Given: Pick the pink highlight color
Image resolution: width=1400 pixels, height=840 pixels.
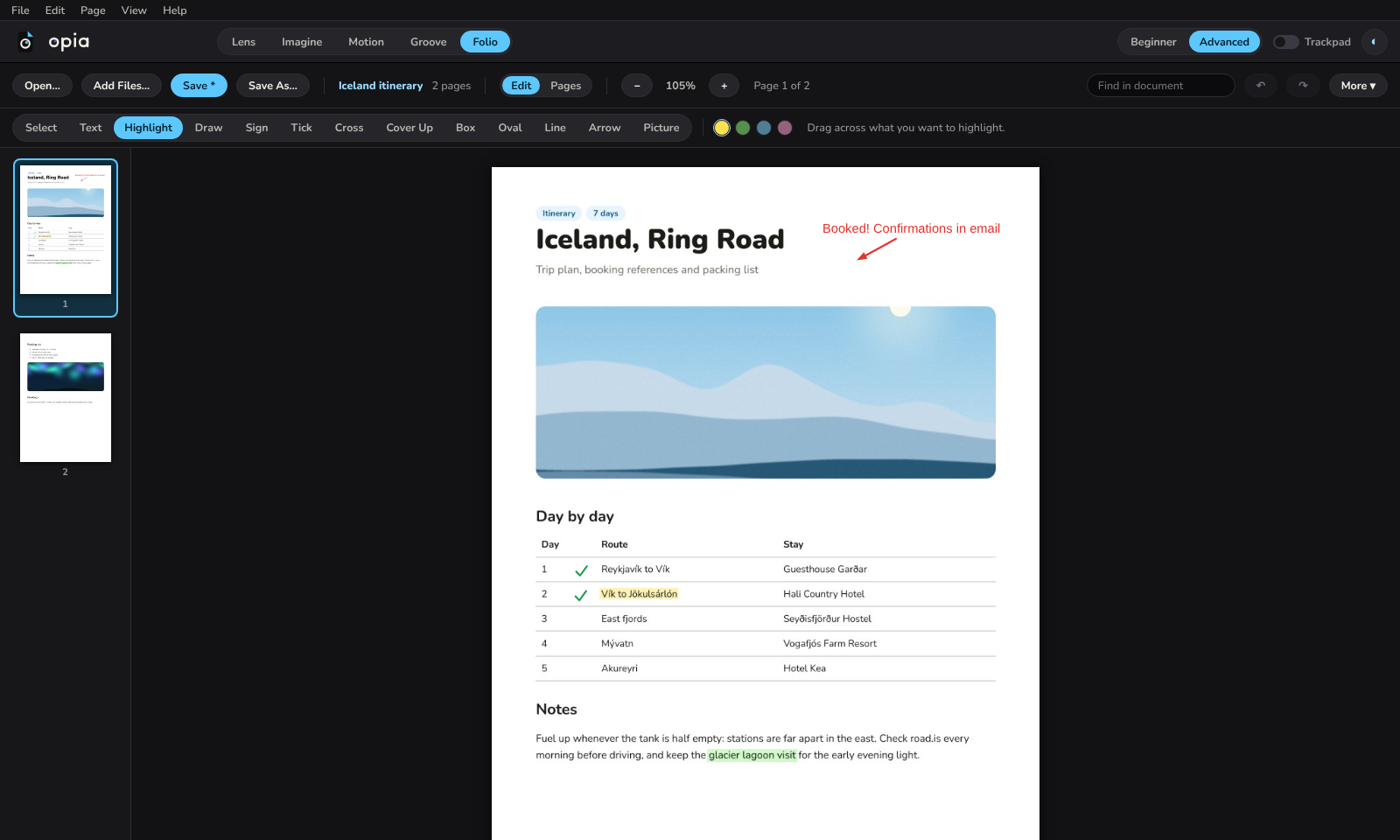Looking at the screenshot, I should pos(785,128).
